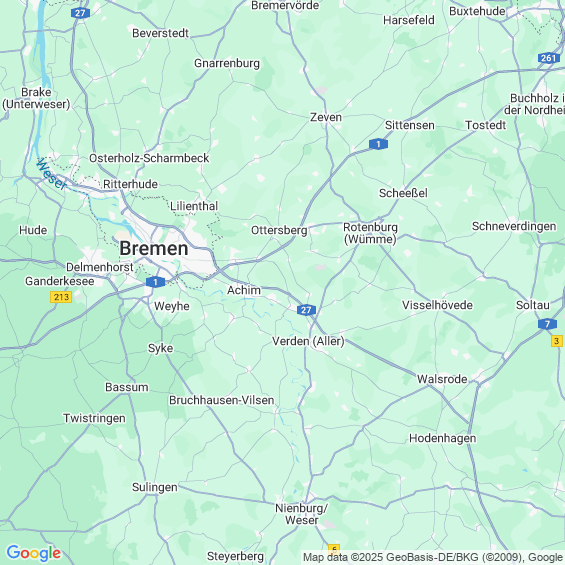565x565 pixels.
Task: Click the A7 highway shield near Soltau
Action: 548,324
